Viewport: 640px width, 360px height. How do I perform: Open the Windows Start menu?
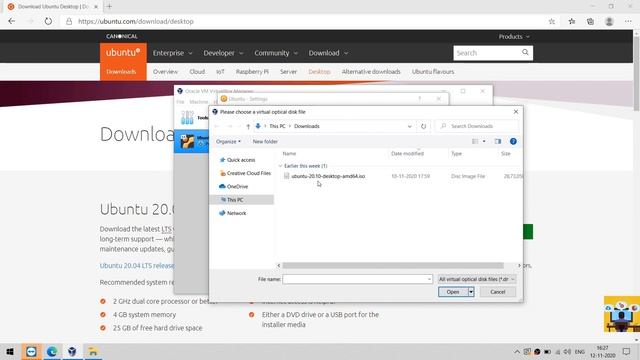pos(10,351)
